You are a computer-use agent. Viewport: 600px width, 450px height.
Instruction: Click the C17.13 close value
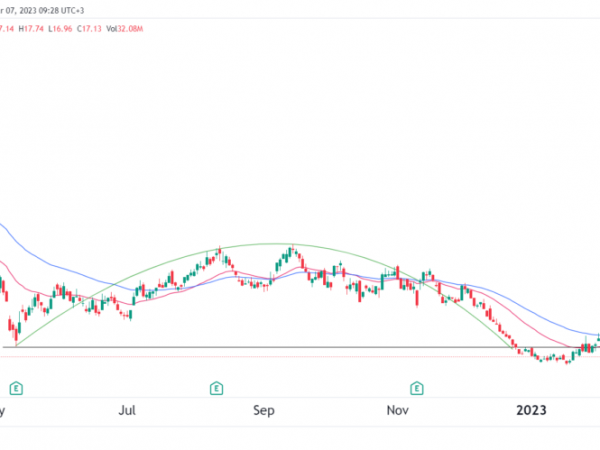[89, 29]
